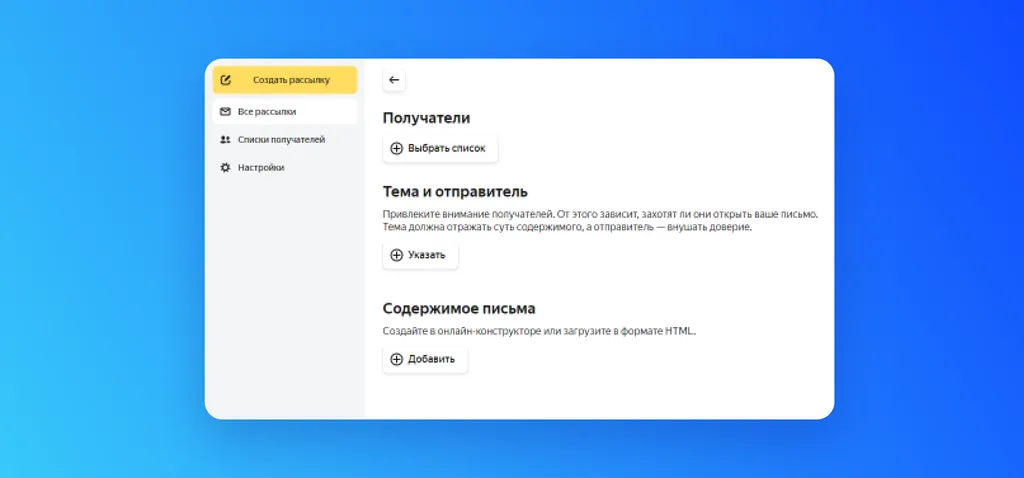
Task: Click the compose pencil icon in 'Создать рассылку'
Action: [226, 80]
